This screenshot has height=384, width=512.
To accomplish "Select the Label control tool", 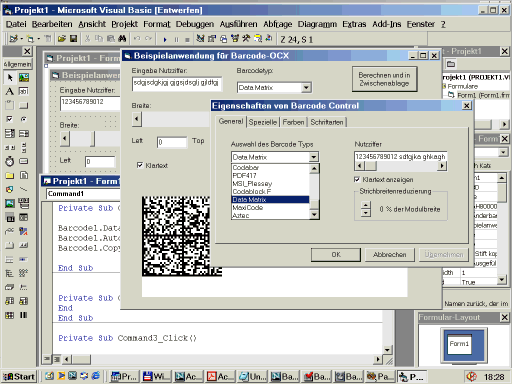I will 10,91.
